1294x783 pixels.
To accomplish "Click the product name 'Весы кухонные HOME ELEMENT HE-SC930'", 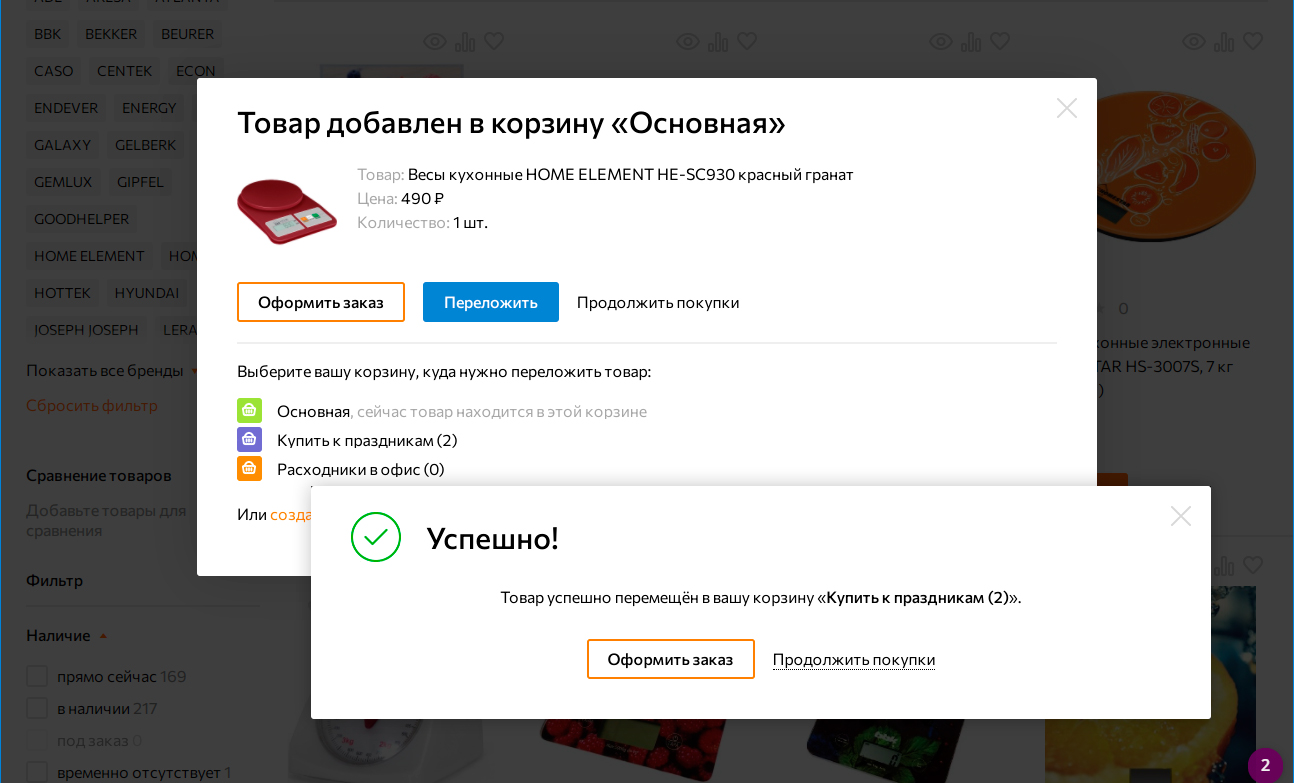I will (631, 175).
